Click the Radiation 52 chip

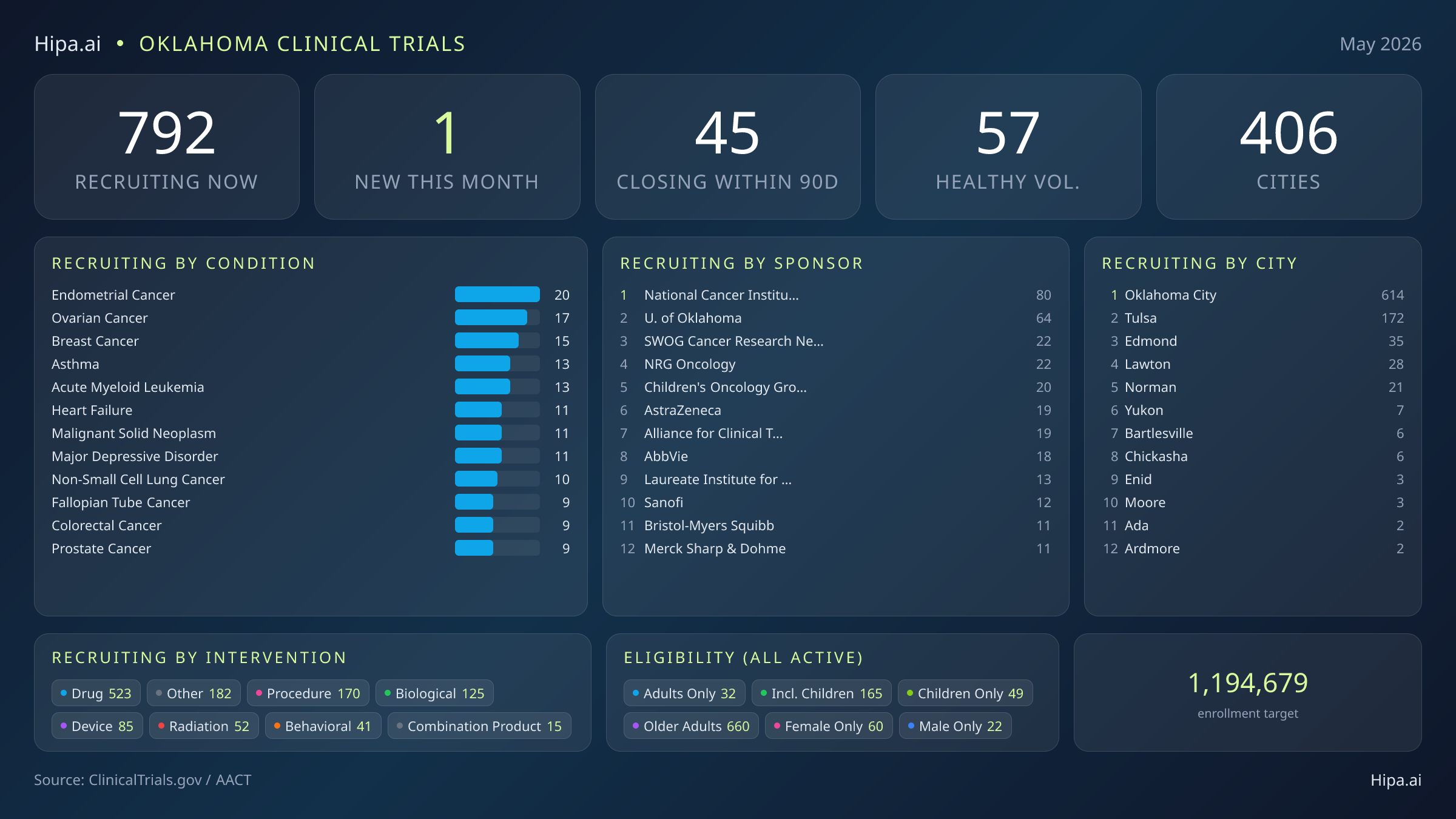coord(204,726)
